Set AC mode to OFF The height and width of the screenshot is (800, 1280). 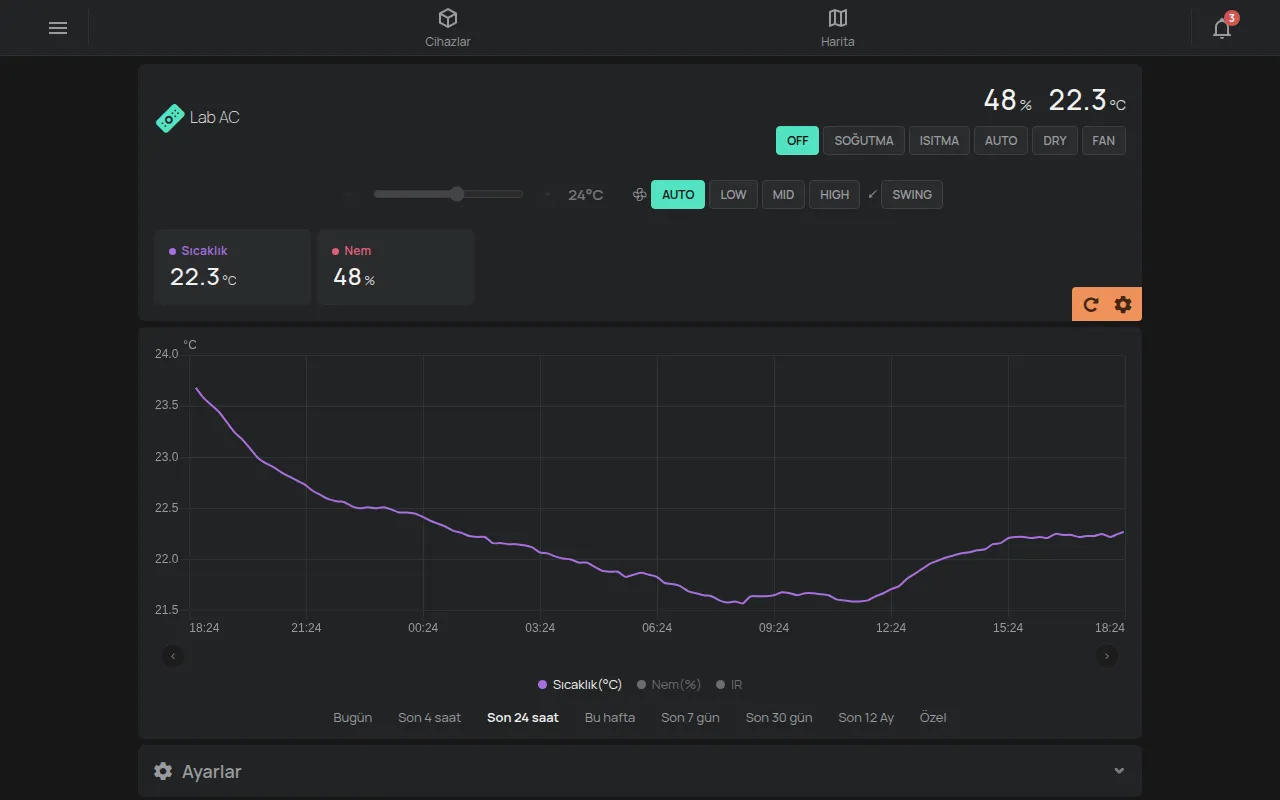click(797, 141)
